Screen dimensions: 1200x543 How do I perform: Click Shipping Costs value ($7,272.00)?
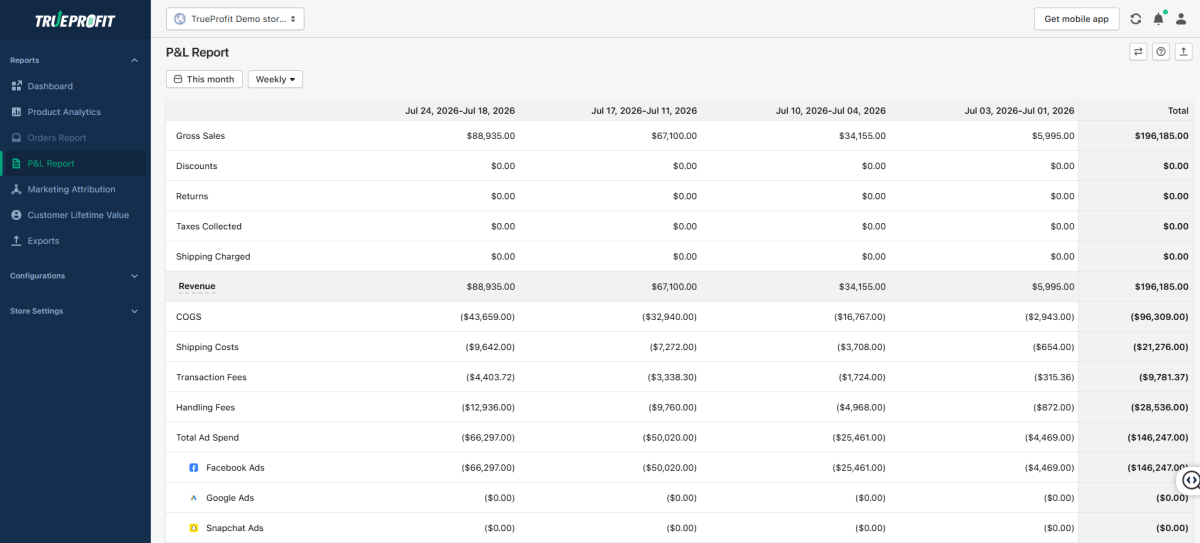(673, 347)
